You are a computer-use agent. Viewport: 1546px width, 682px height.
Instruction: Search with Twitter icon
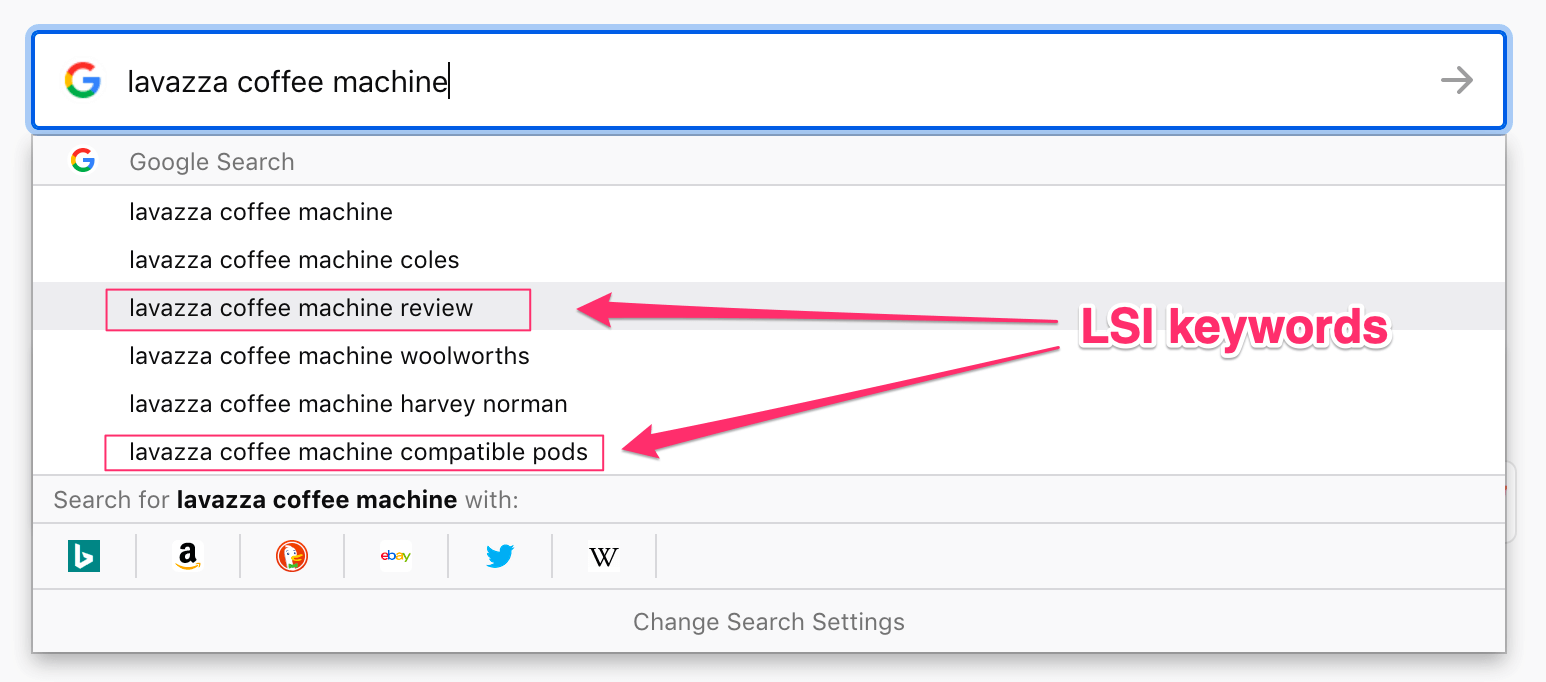pyautogui.click(x=500, y=556)
